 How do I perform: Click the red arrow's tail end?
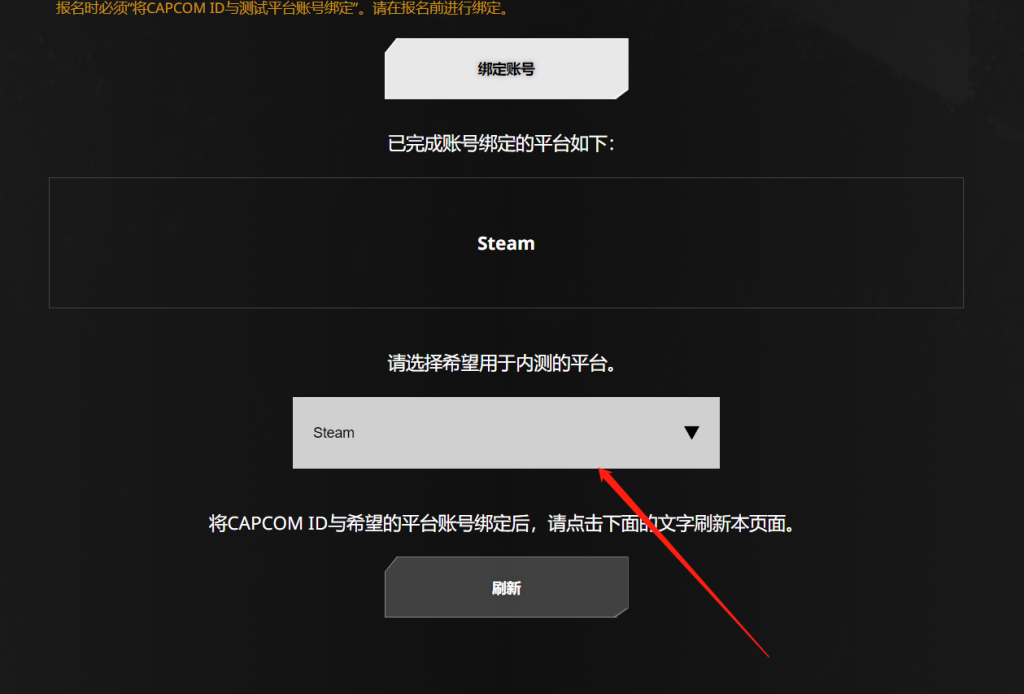click(767, 654)
